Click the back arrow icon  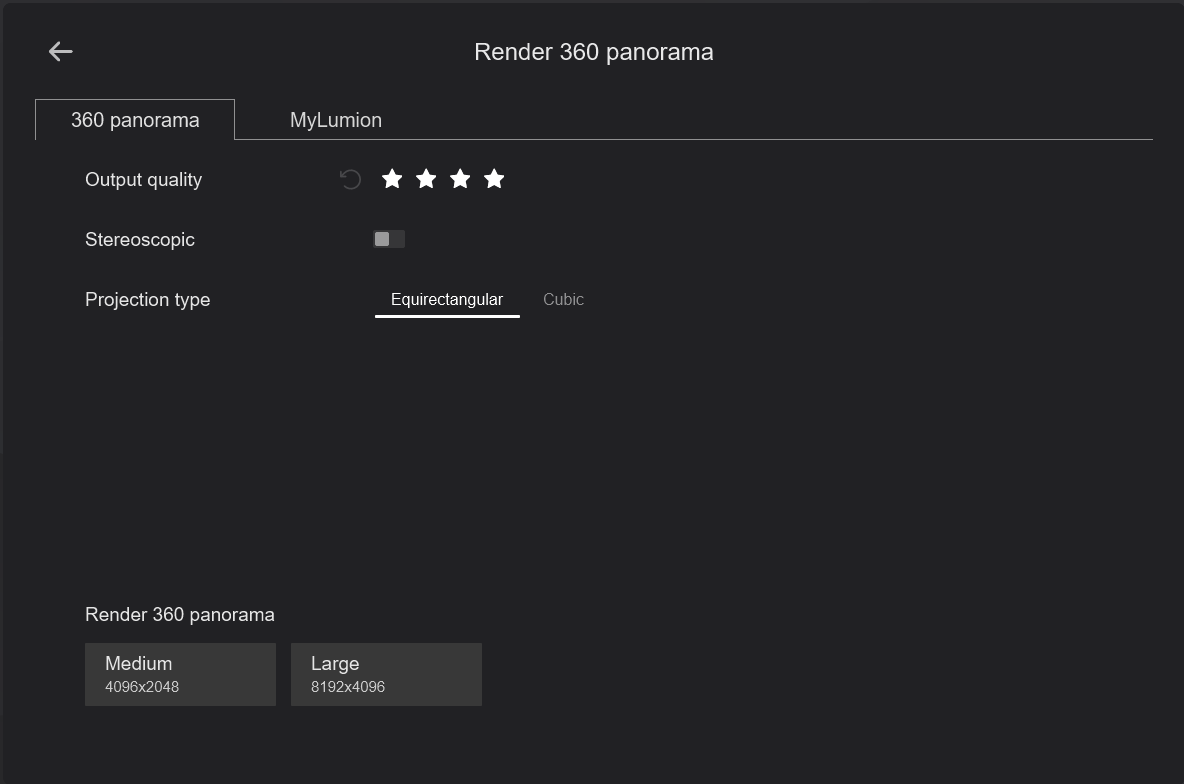pos(61,52)
